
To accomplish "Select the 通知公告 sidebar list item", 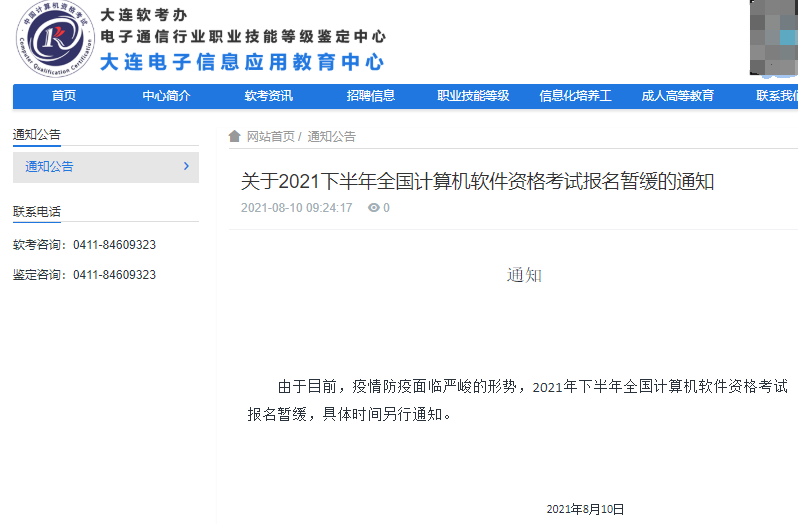I will [50, 167].
